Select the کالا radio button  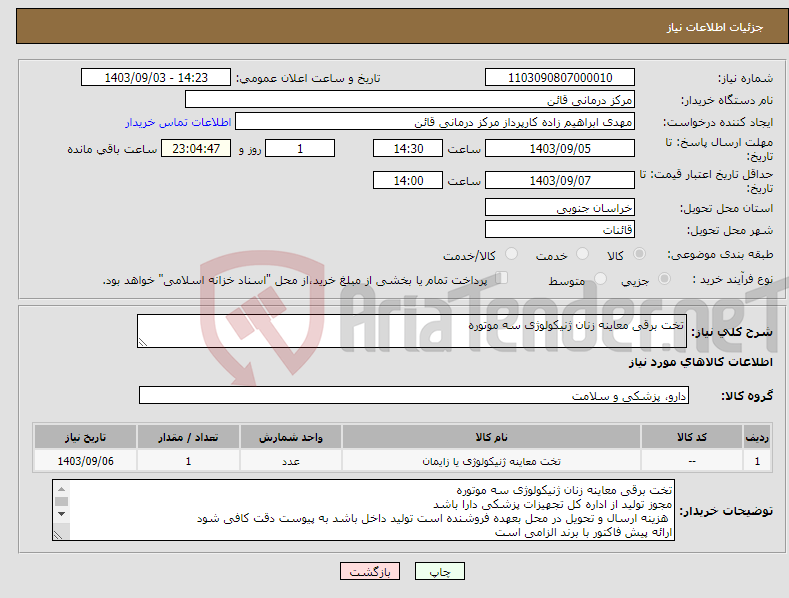639,254
